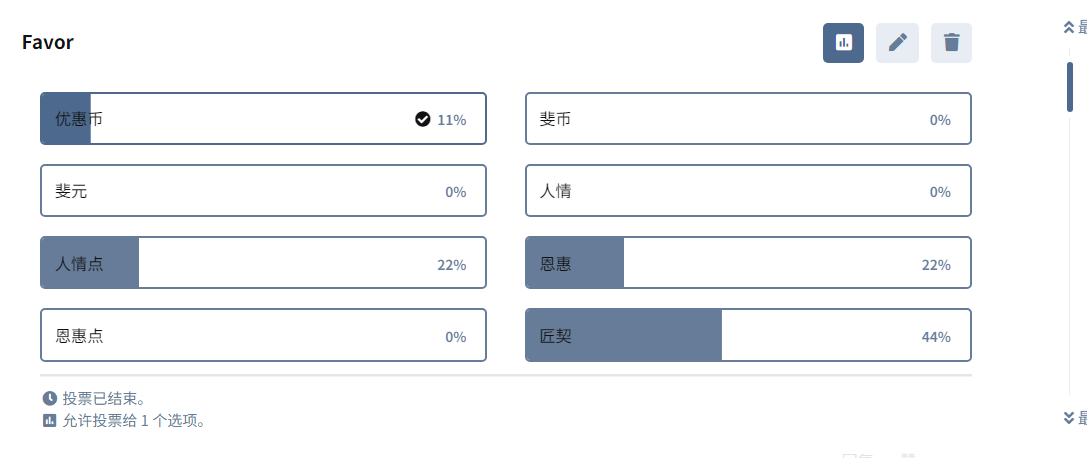The height and width of the screenshot is (458, 1087).
Task: Select the 人情点 option bar
Action: (x=263, y=263)
